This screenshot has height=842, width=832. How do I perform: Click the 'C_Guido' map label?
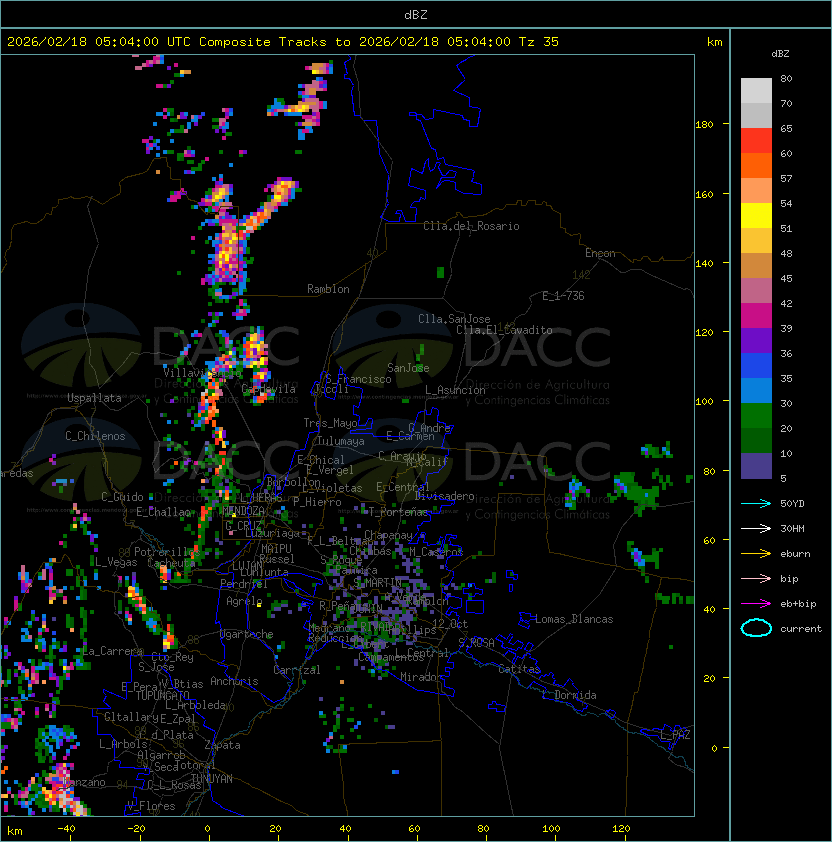122,497
